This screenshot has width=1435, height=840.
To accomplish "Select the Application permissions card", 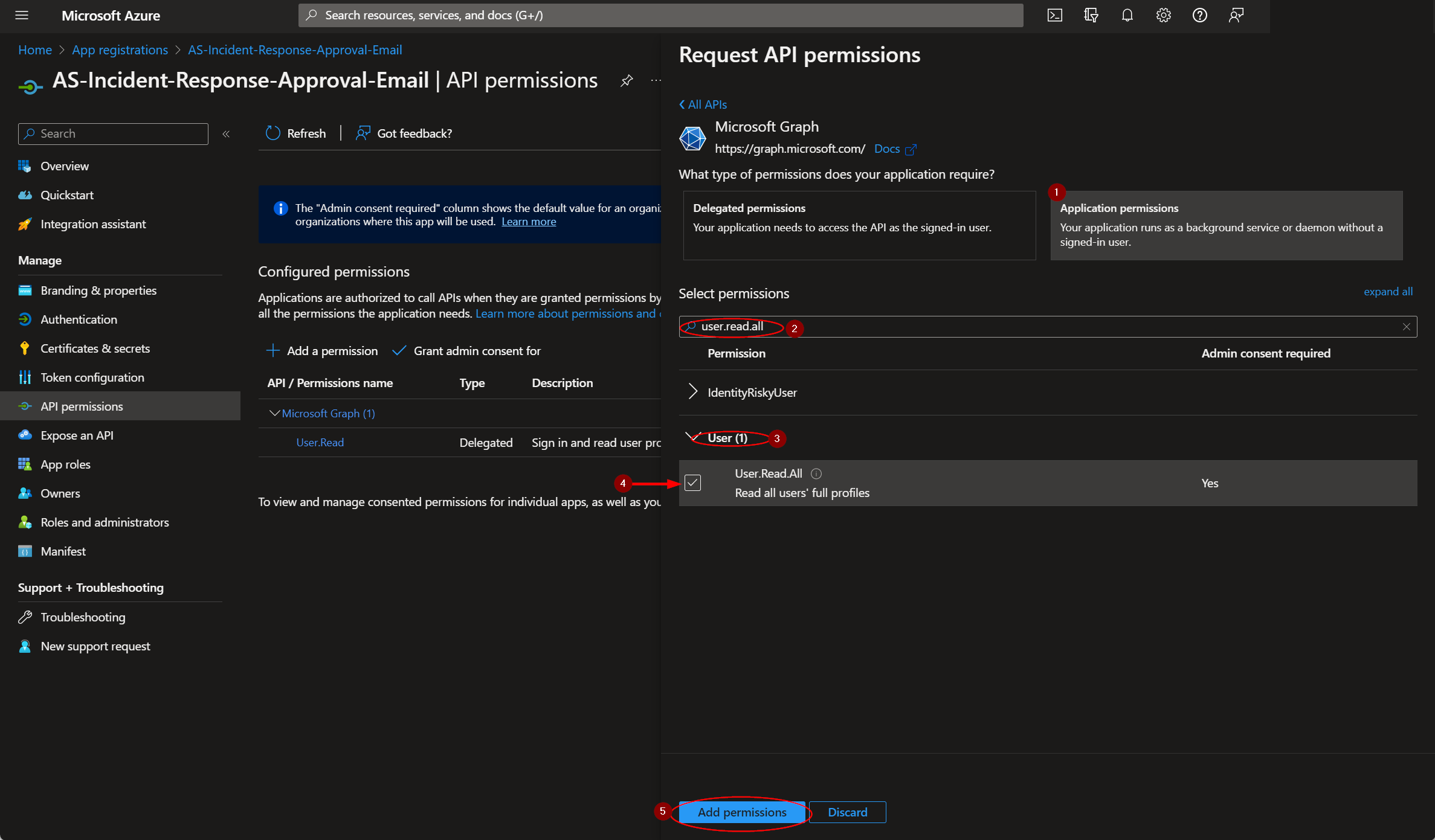I will tap(1227, 225).
